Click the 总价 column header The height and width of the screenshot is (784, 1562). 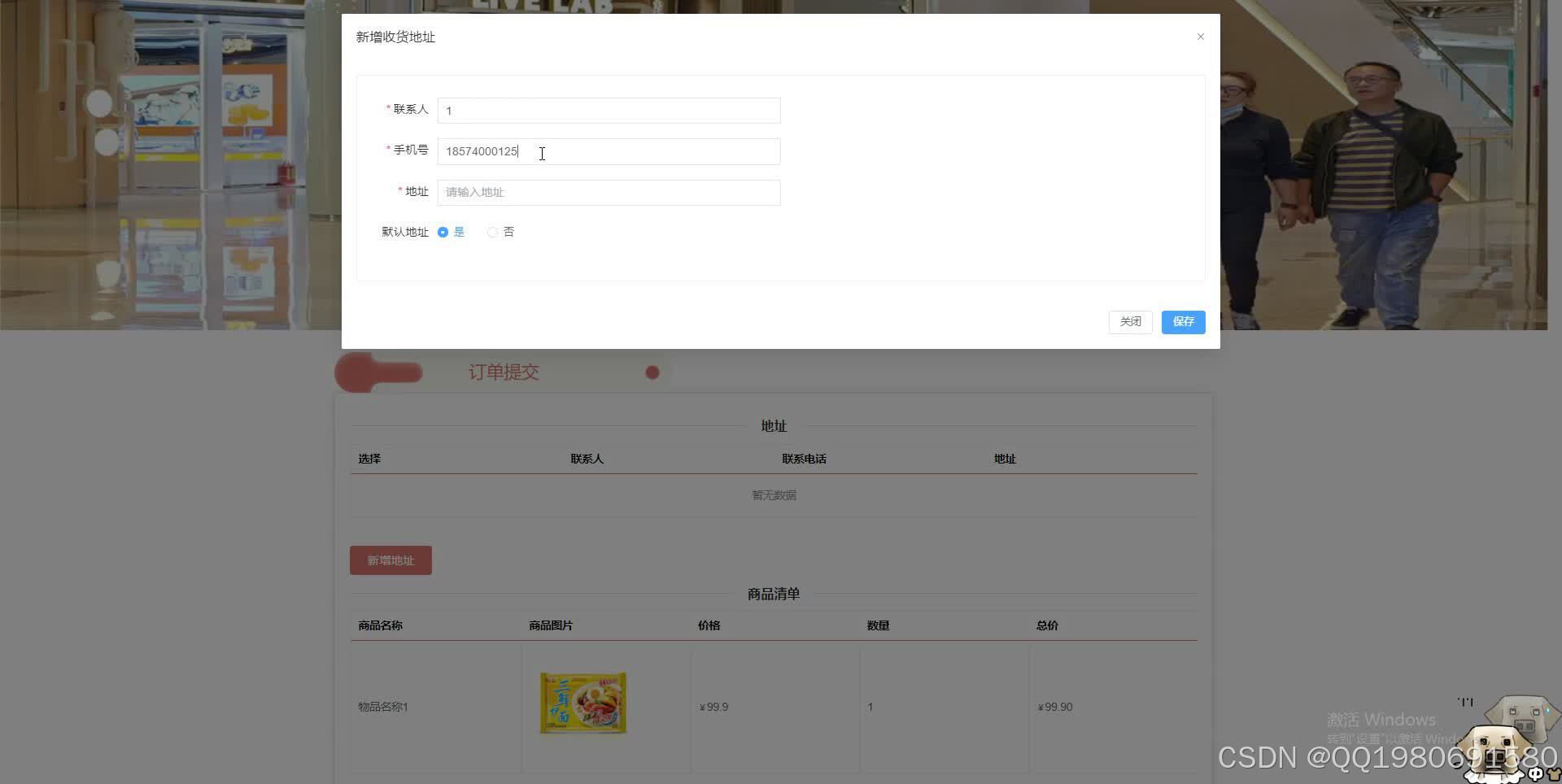pyautogui.click(x=1046, y=625)
